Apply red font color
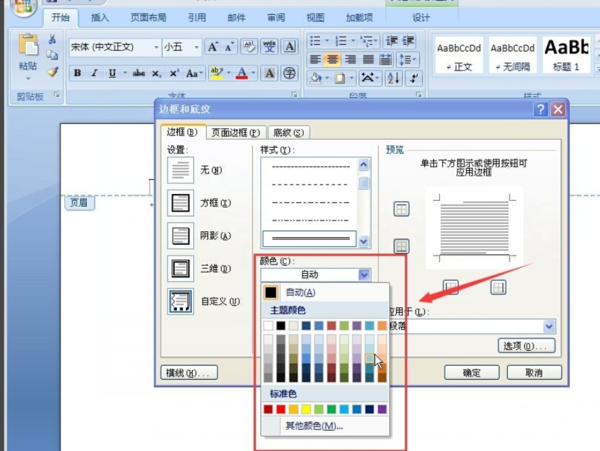Viewport: 600px width, 451px height. click(x=242, y=73)
